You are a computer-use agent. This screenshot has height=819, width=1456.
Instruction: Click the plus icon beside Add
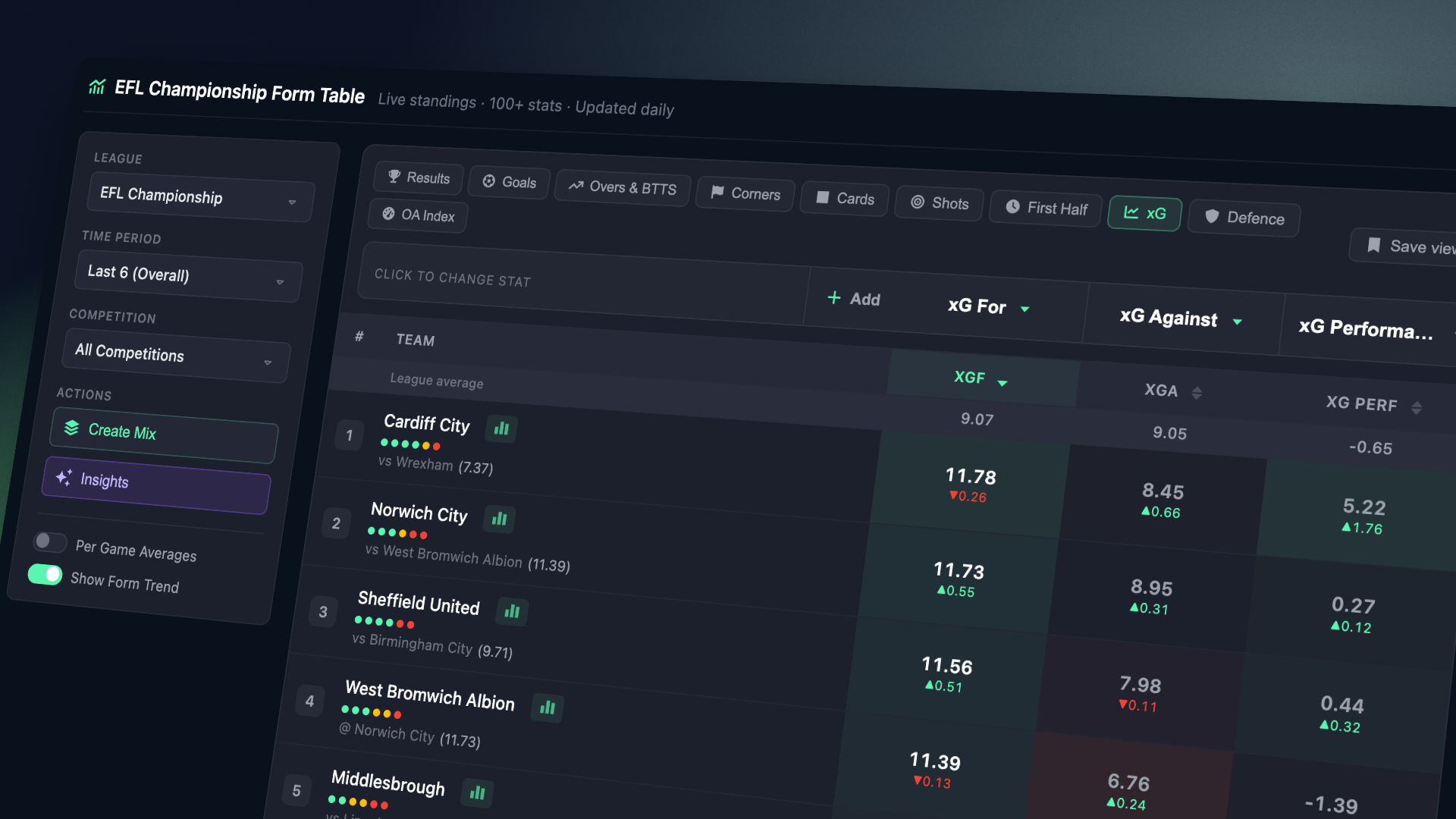(834, 297)
